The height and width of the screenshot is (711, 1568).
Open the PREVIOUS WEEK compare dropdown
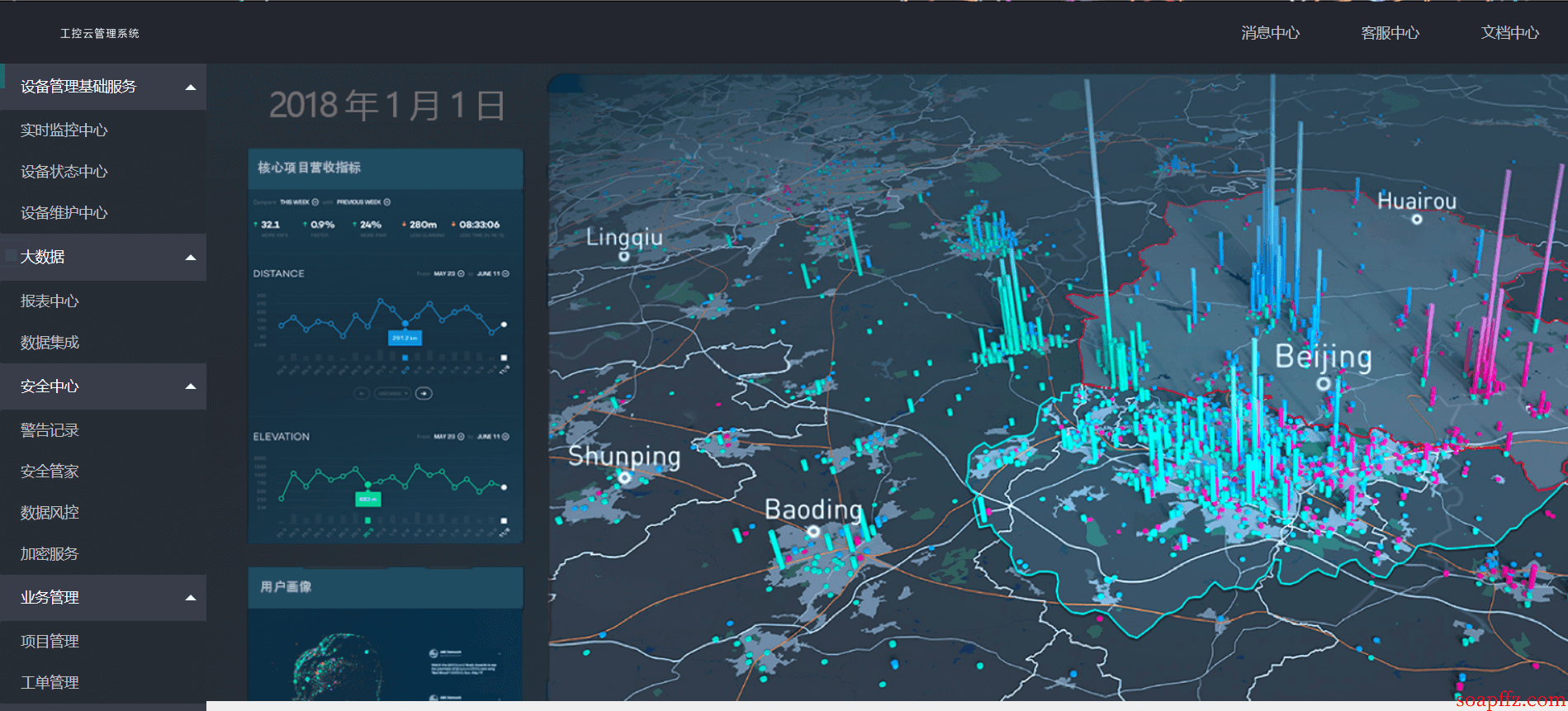pyautogui.click(x=363, y=202)
